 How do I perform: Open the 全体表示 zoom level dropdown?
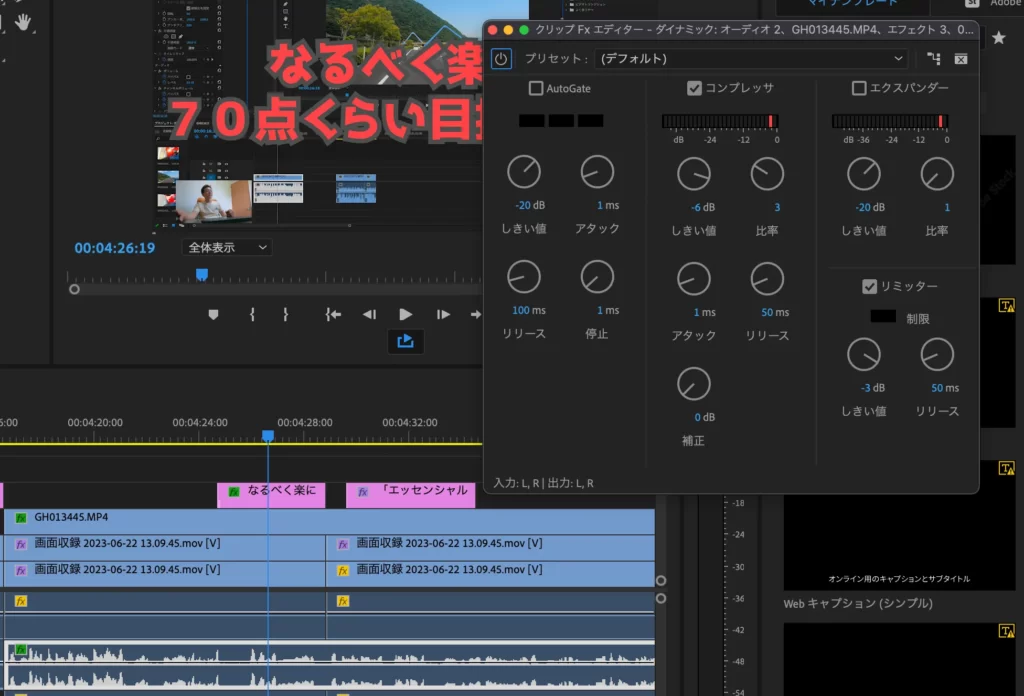point(226,247)
